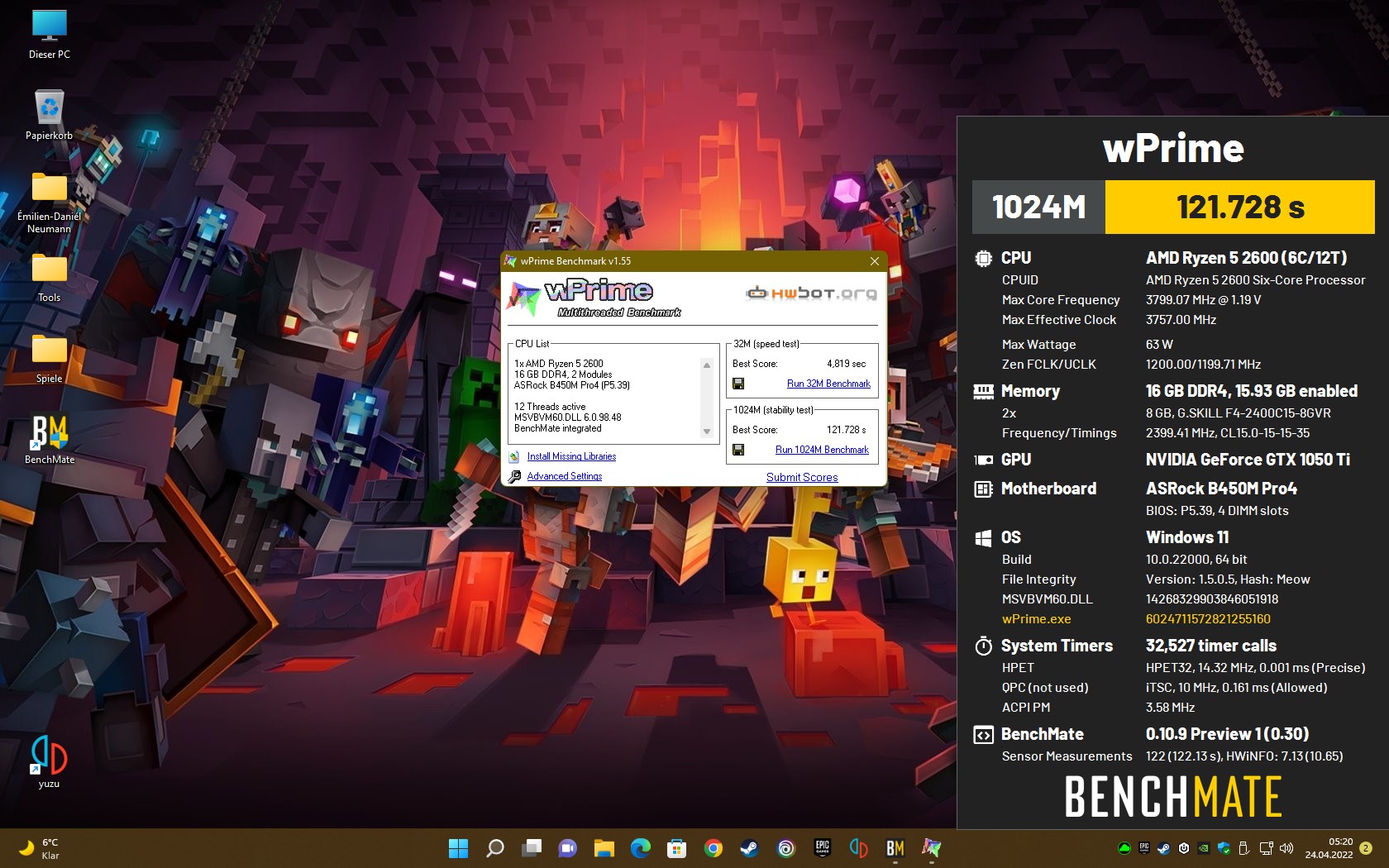Close the wPrime Benchmark window
The width and height of the screenshot is (1389, 868).
click(875, 261)
